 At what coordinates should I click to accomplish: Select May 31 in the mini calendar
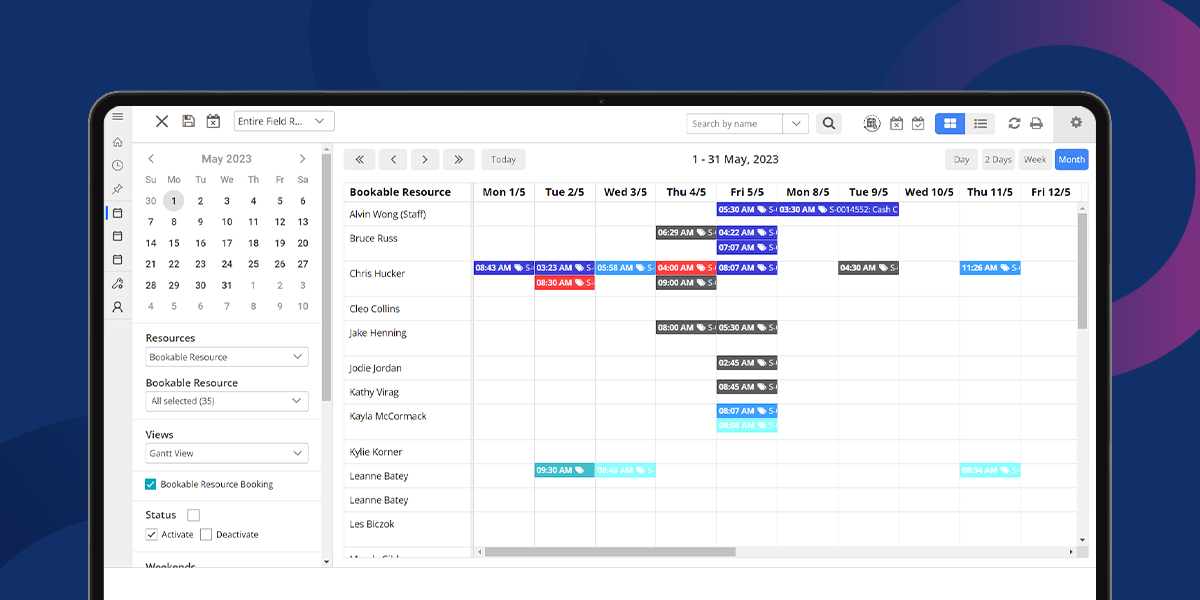pos(227,285)
